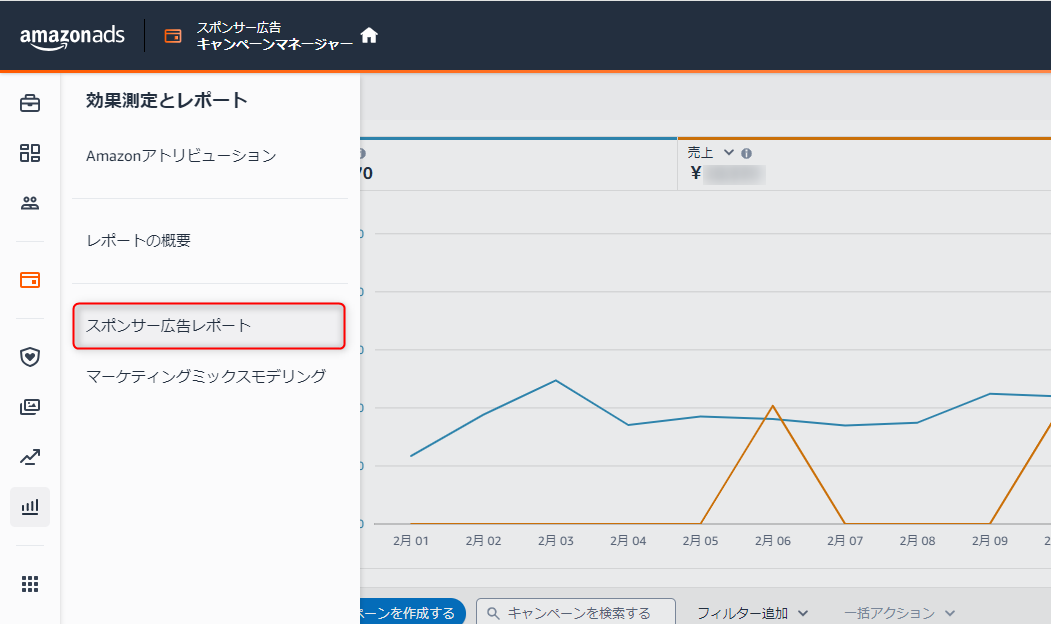Viewport: 1051px width, 624px height.
Task: Expand the フィルター追加 dropdown
Action: (x=752, y=613)
